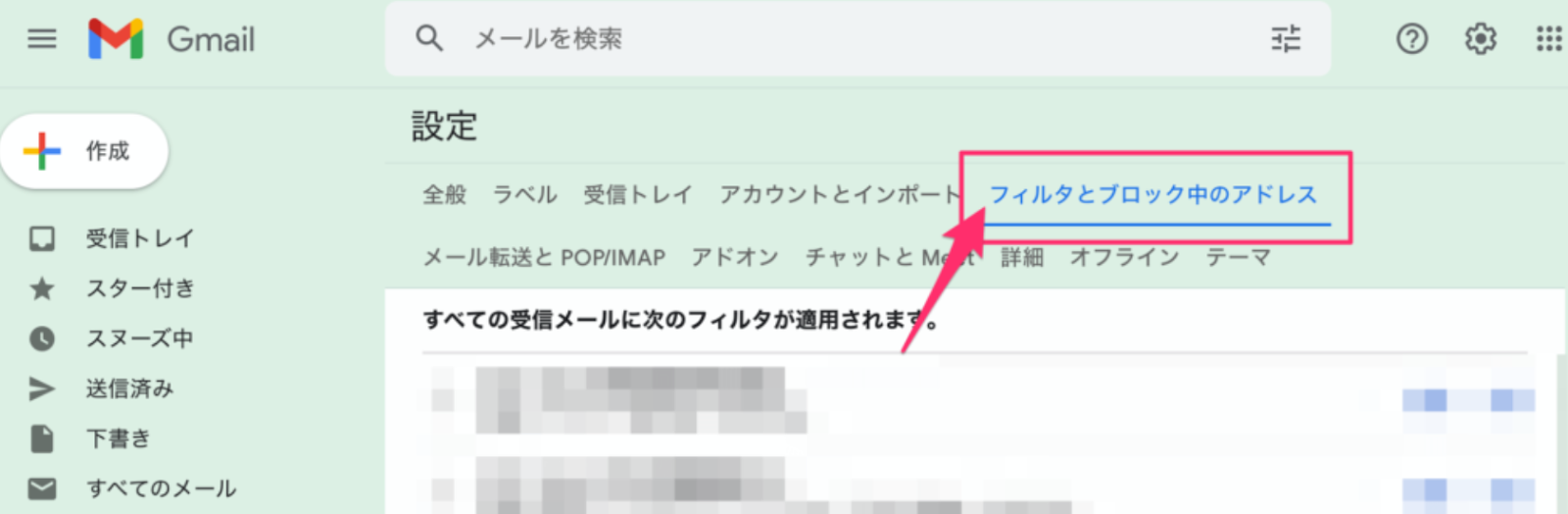Select the フィルタとブロック中のアドレス tab
Viewport: 1568px width, 514px height.
[1153, 194]
